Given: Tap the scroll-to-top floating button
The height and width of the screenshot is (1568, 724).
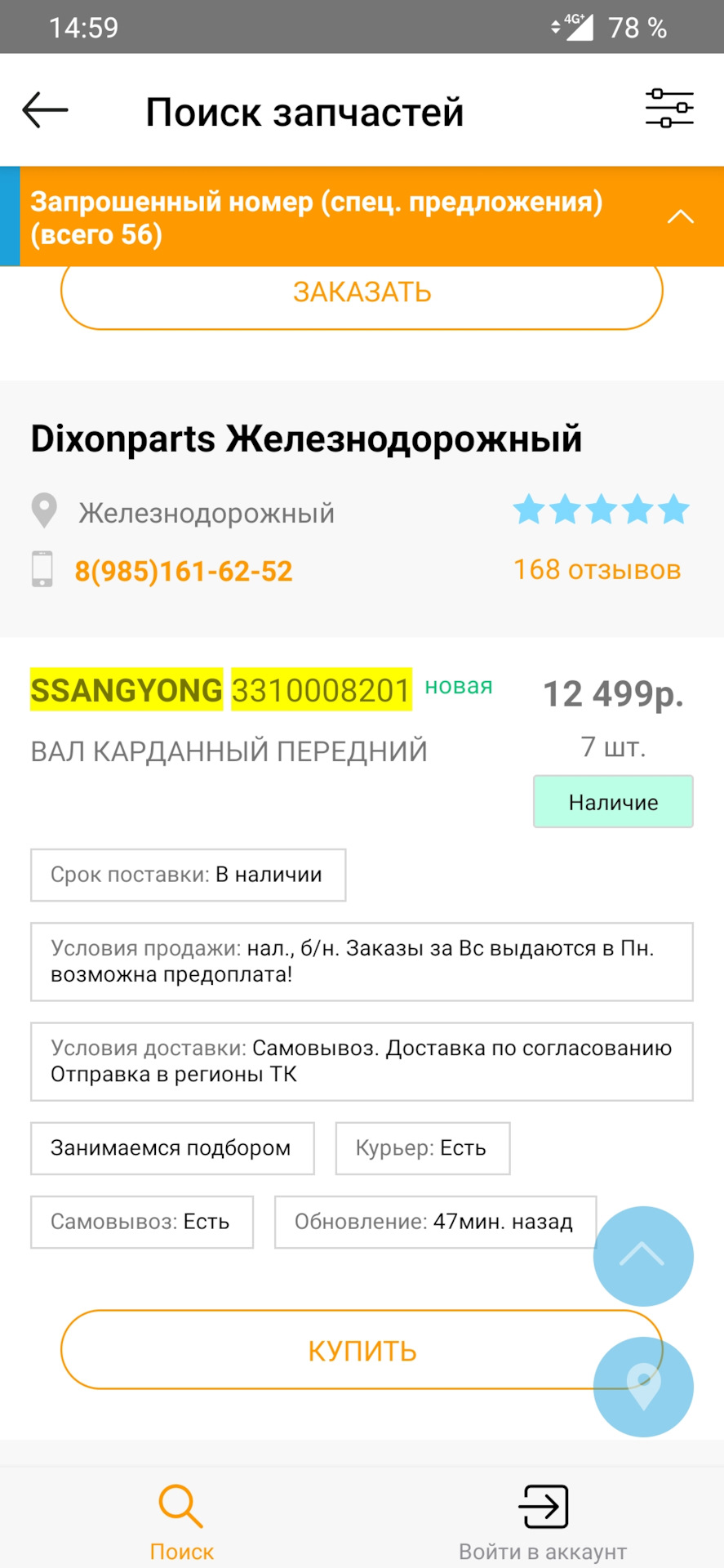Looking at the screenshot, I should pos(643,1255).
